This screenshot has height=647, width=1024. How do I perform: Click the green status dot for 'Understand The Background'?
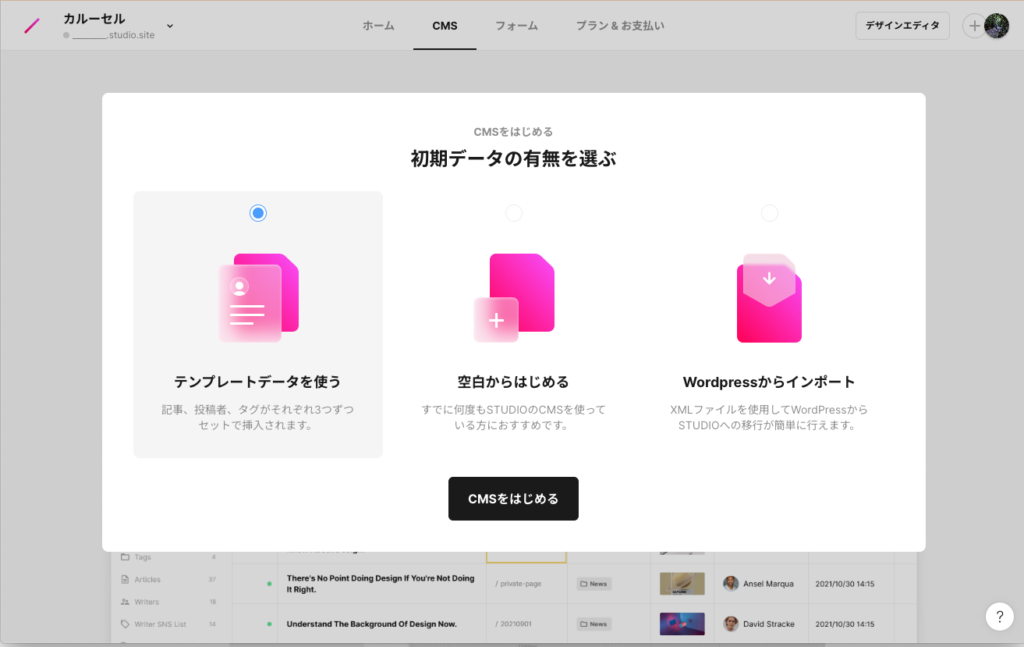point(269,624)
